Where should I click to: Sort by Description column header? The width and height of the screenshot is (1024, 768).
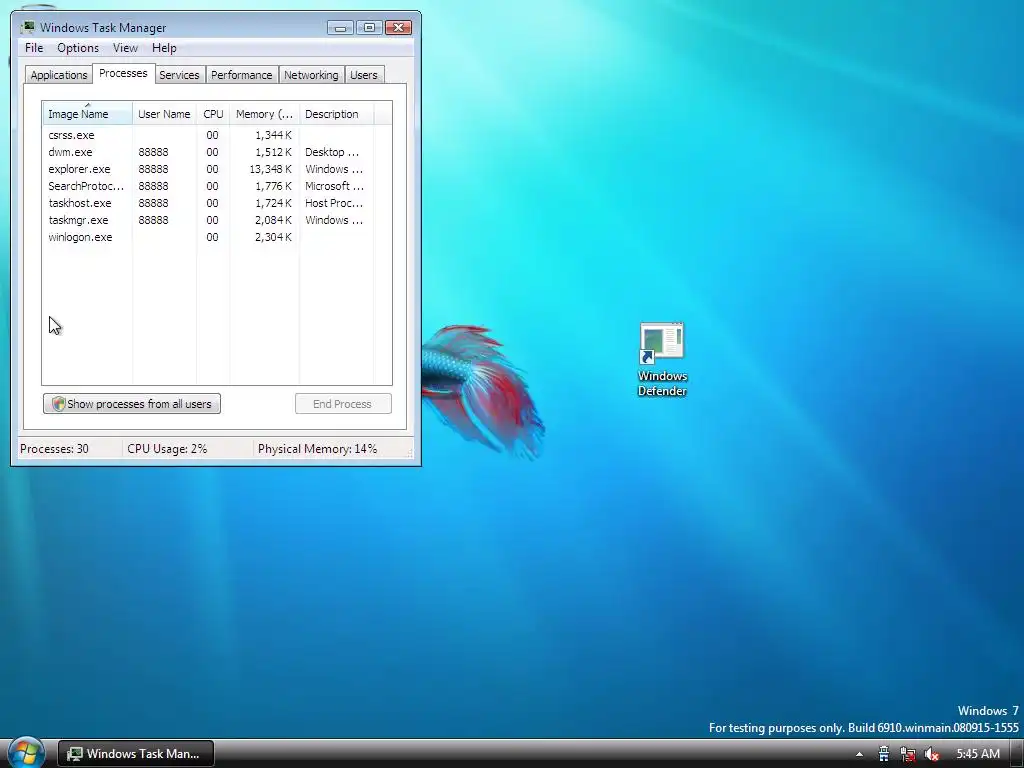[x=336, y=114]
